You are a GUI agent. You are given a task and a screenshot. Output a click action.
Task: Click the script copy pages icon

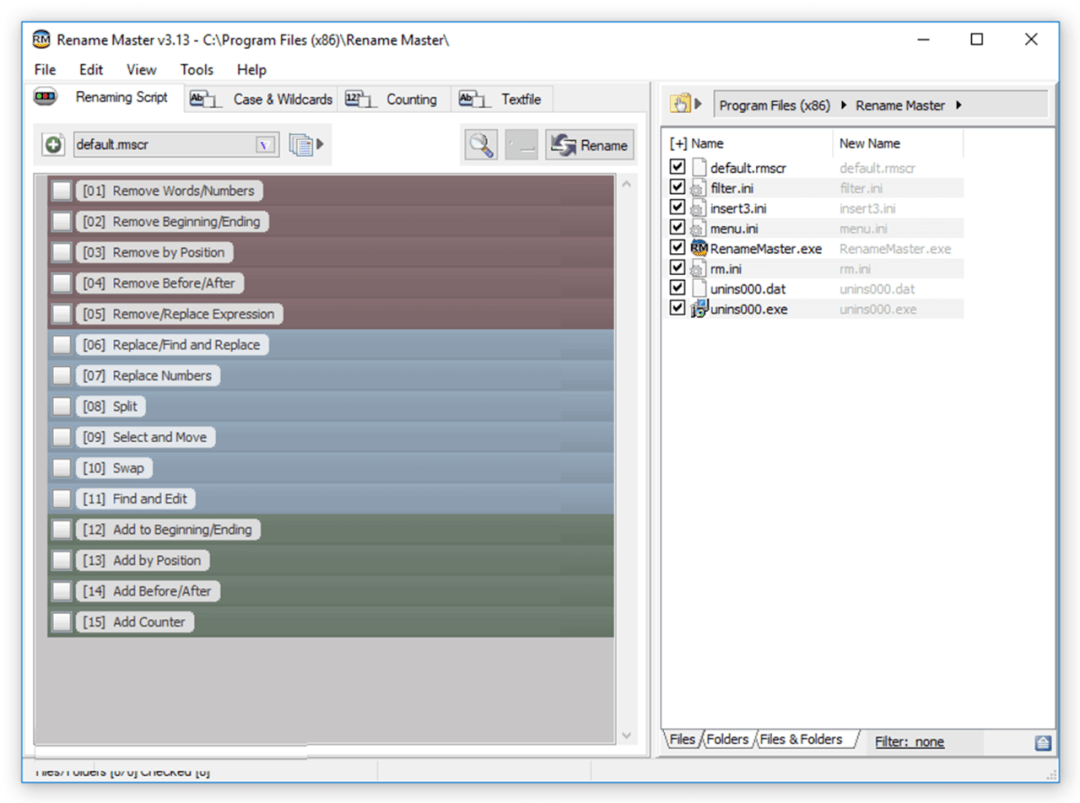(301, 145)
